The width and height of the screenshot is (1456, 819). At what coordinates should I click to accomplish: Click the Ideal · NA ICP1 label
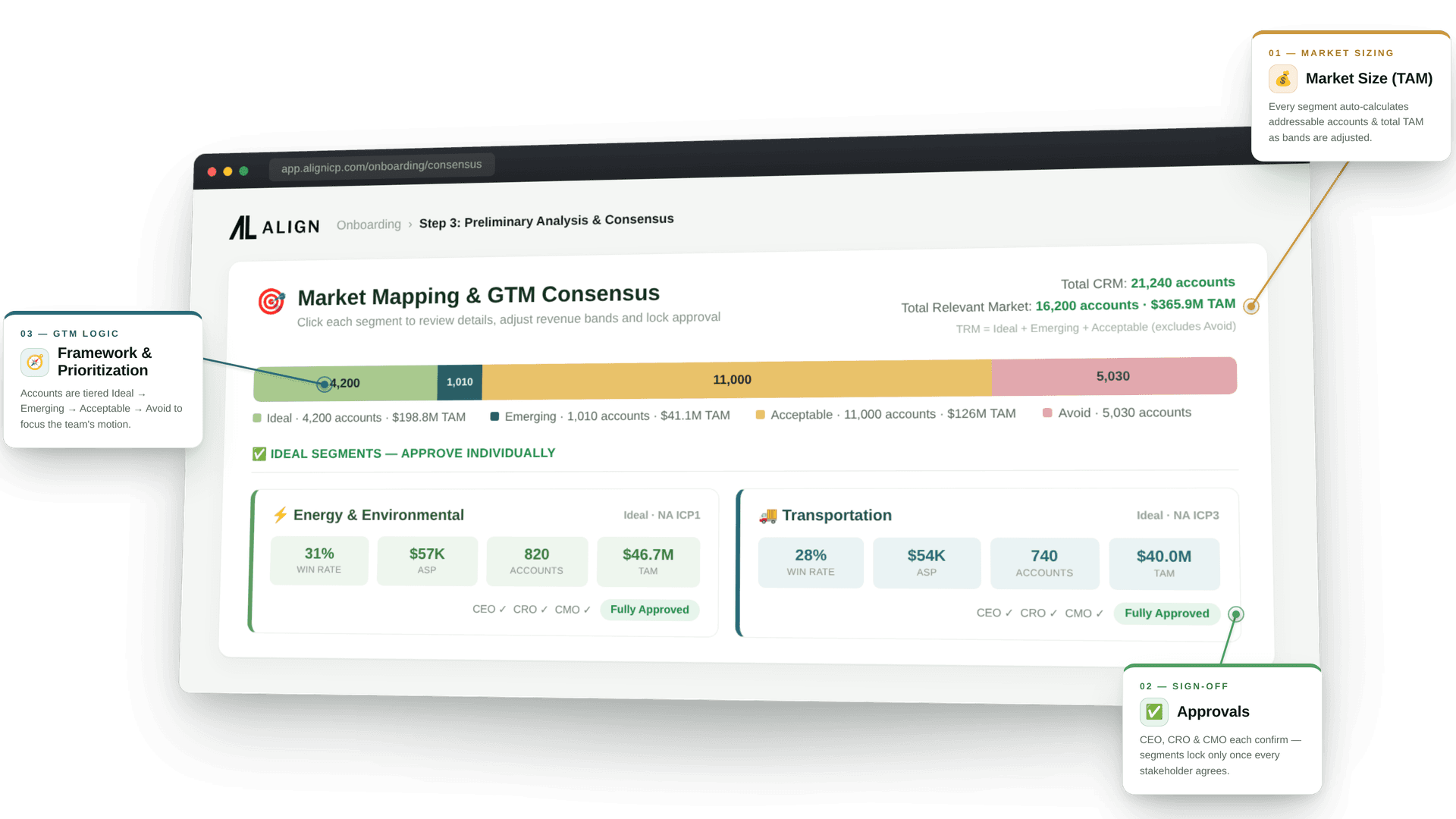[661, 515]
